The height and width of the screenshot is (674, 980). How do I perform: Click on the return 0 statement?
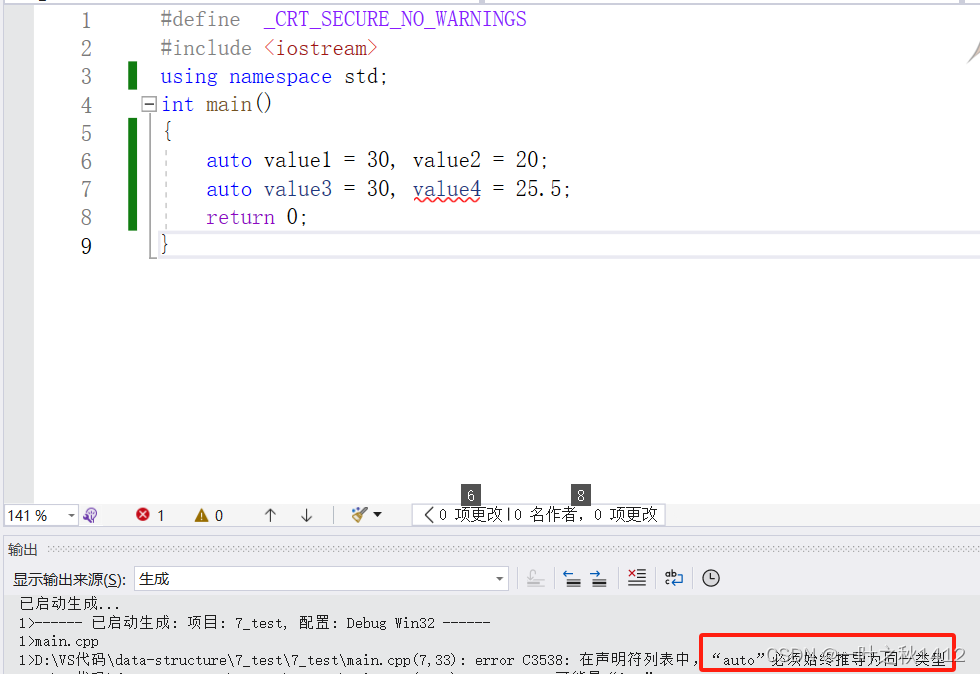(x=256, y=217)
